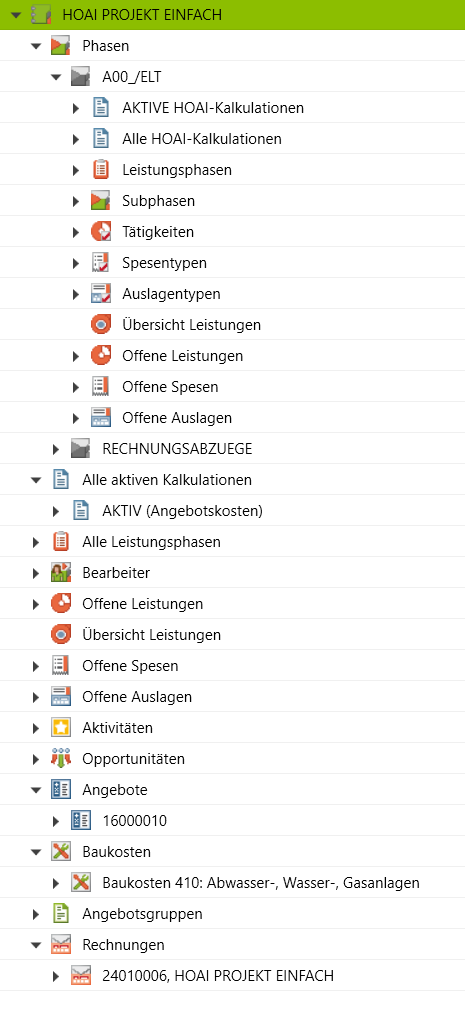Click the Aktivitäten star icon
This screenshot has width=465, height=1022.
[x=60, y=727]
